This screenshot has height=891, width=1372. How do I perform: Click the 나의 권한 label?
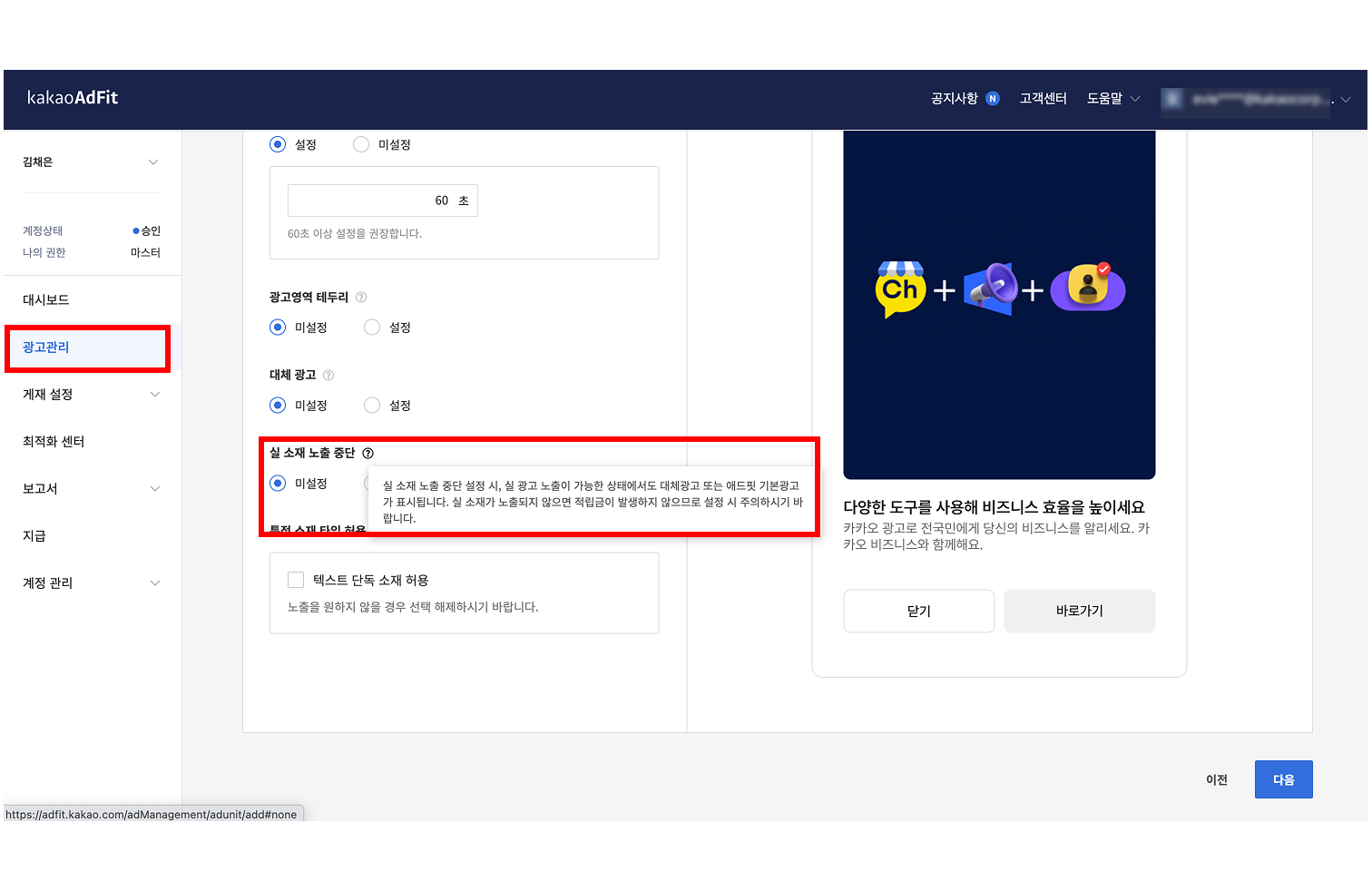tap(44, 253)
